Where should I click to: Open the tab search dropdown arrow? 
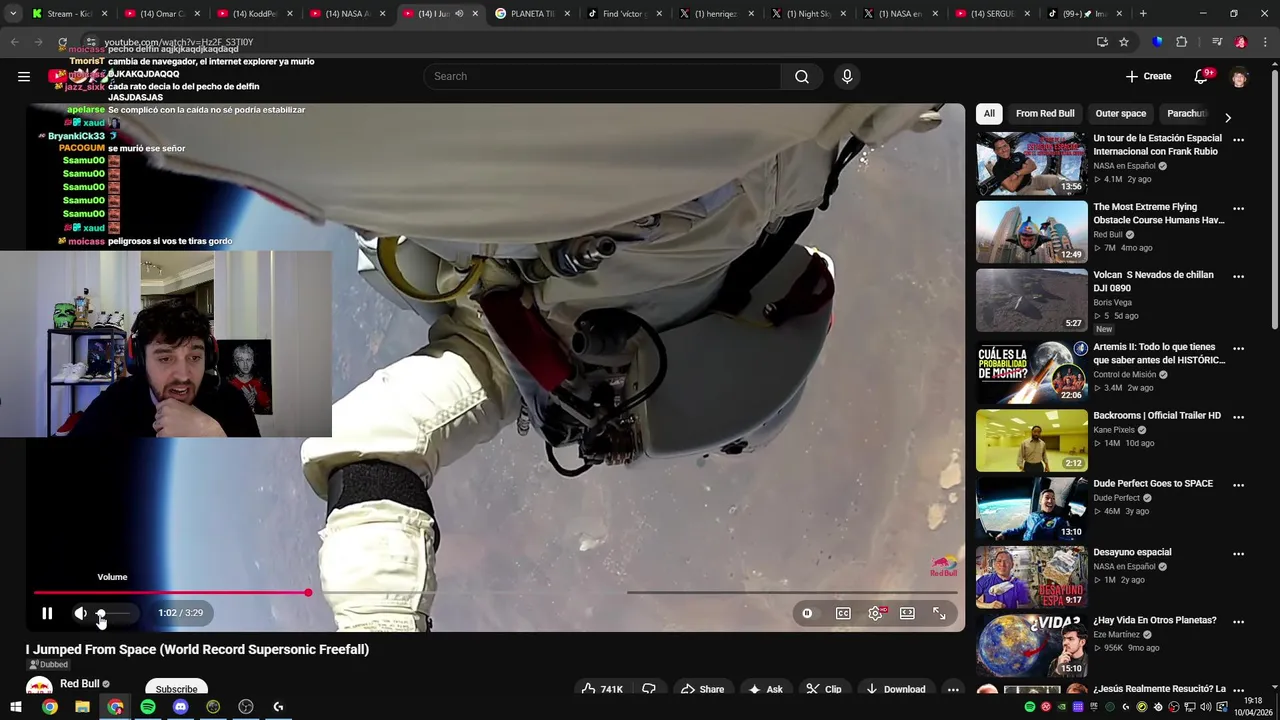[13, 14]
